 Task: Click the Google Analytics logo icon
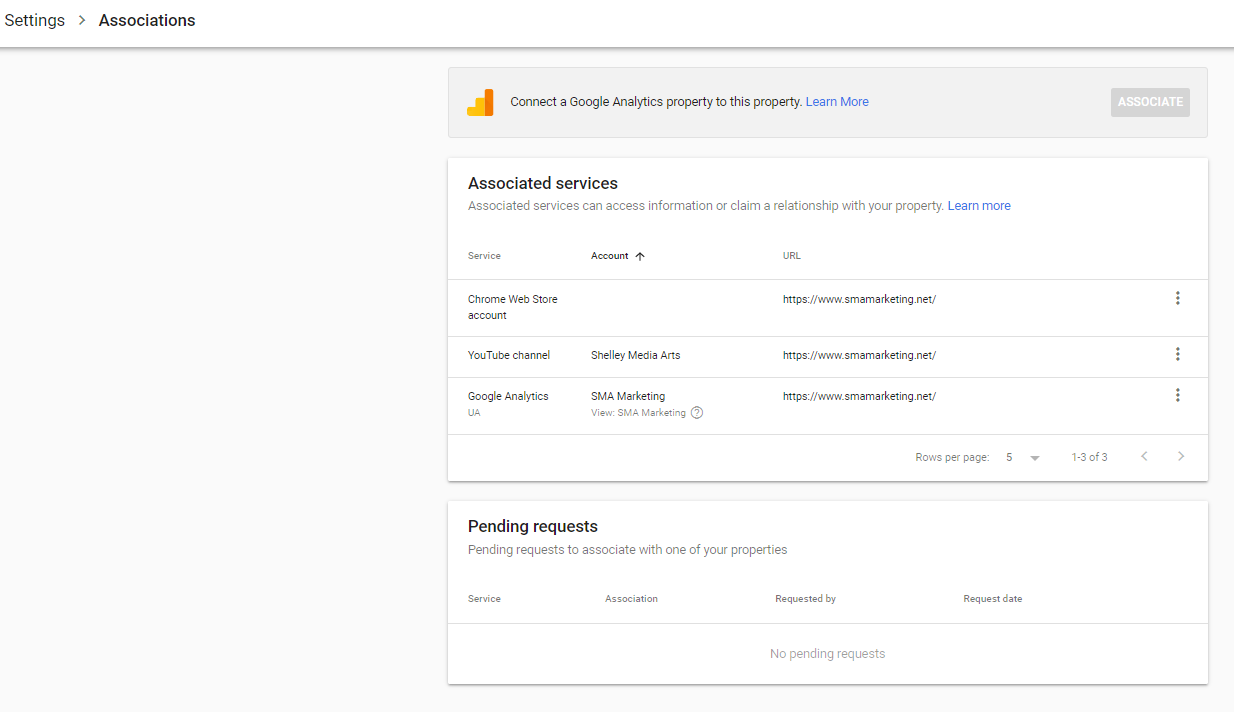pyautogui.click(x=480, y=102)
